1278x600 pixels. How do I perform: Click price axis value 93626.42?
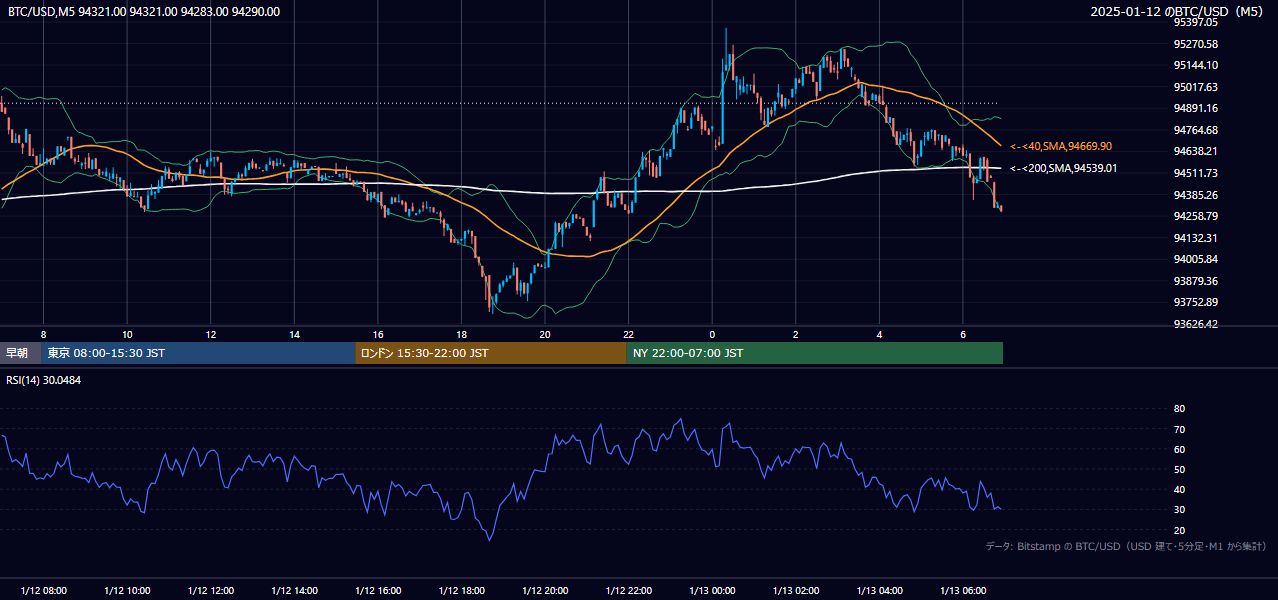1196,324
